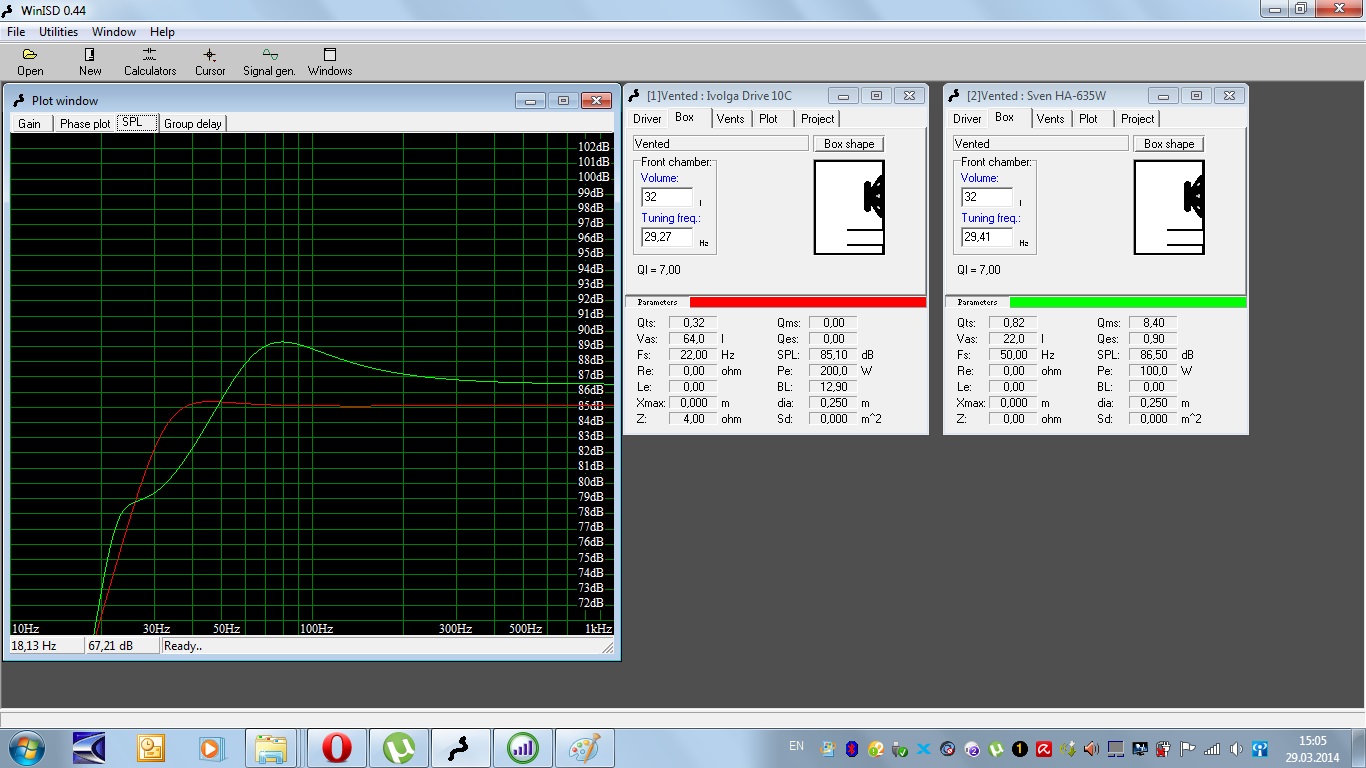The image size is (1366, 768).
Task: Click the green plot color bar
Action: click(1128, 302)
